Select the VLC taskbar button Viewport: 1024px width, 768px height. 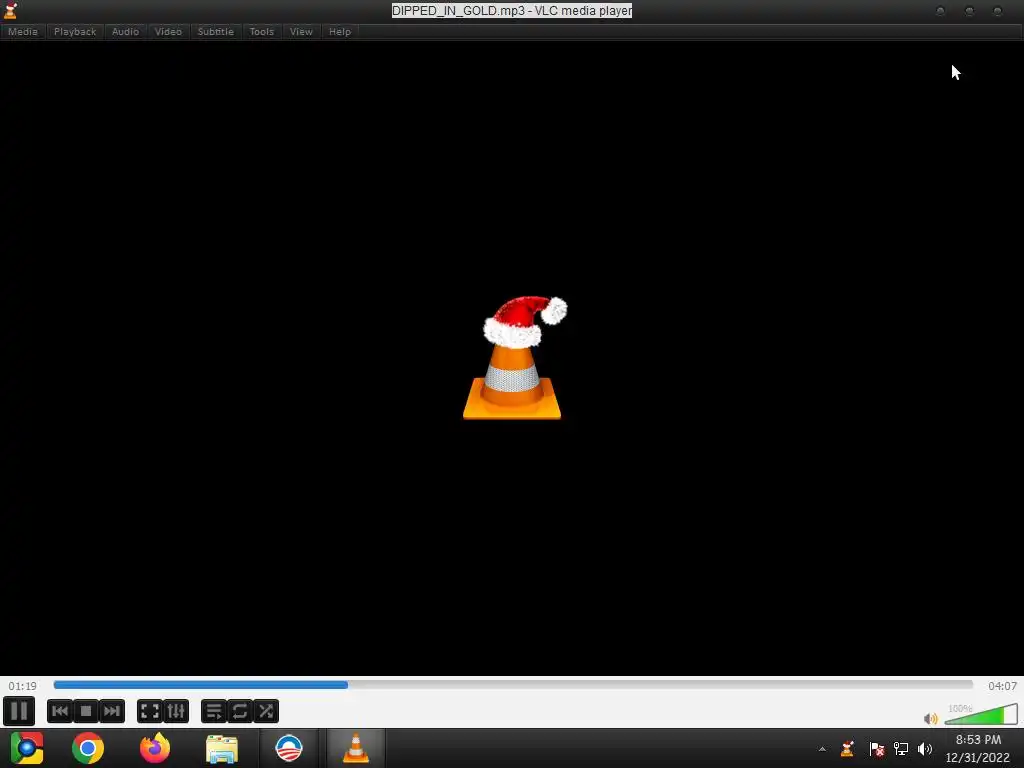coord(355,748)
